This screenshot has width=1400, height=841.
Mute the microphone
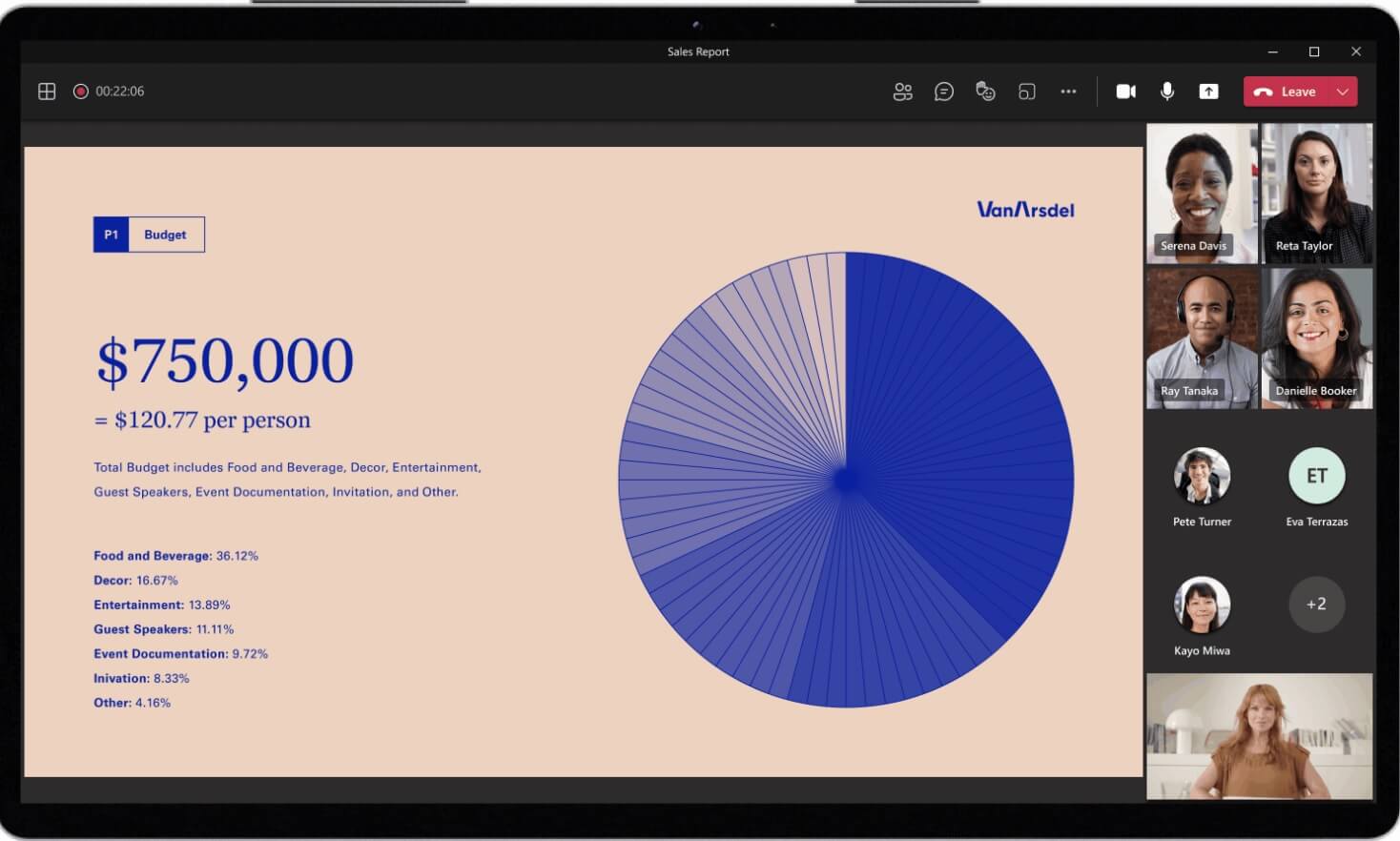click(x=1167, y=92)
